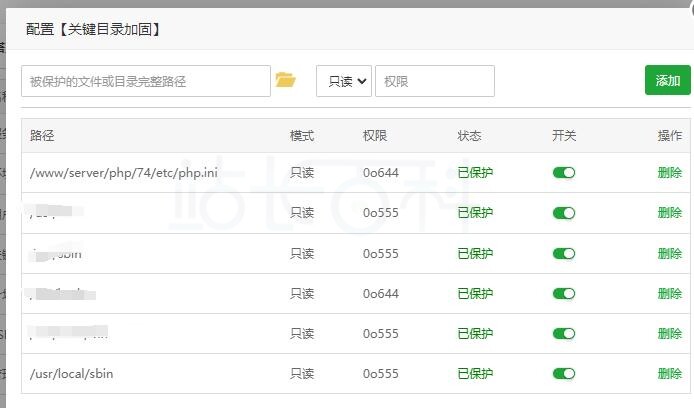Click 删除 in the third row

pyautogui.click(x=670, y=254)
